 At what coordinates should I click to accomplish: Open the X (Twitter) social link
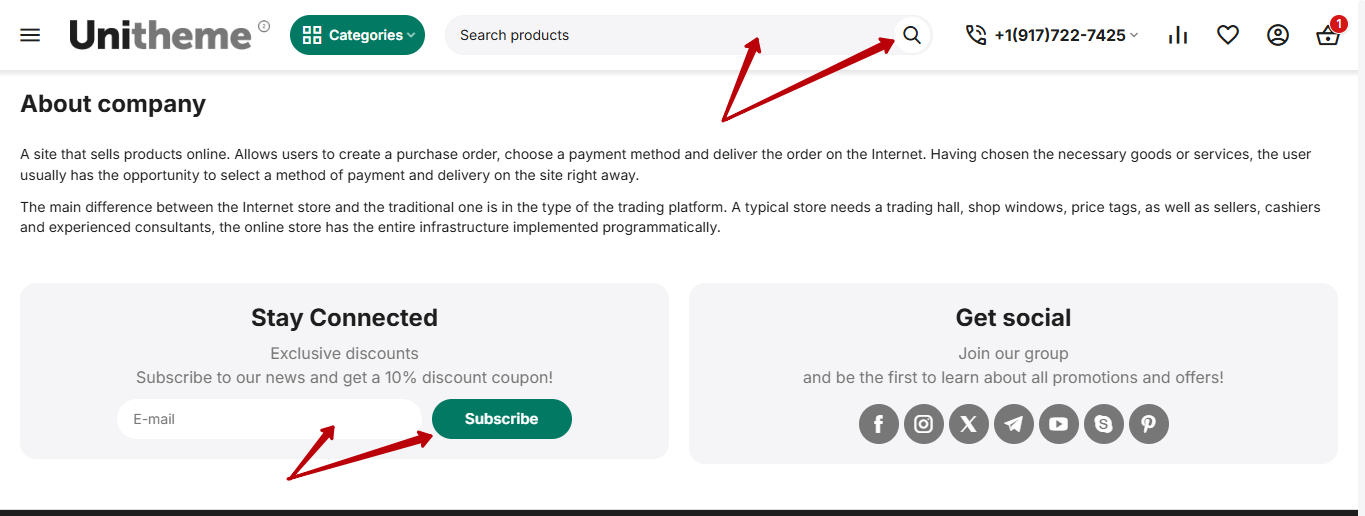point(969,424)
